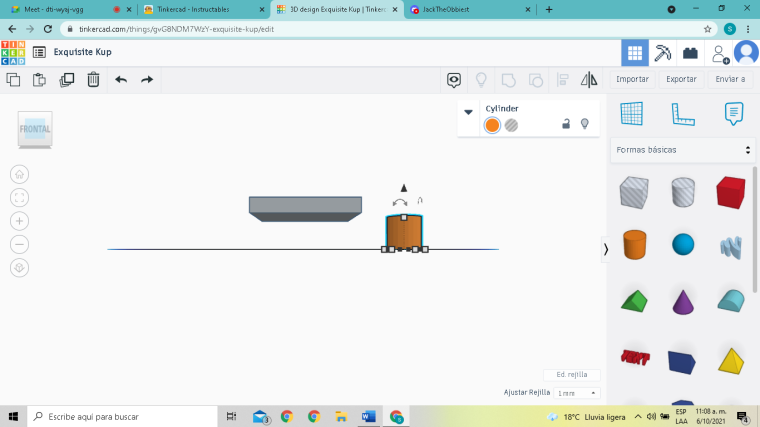The image size is (760, 427).
Task: Click the Fit all in view button
Action: (x=19, y=198)
